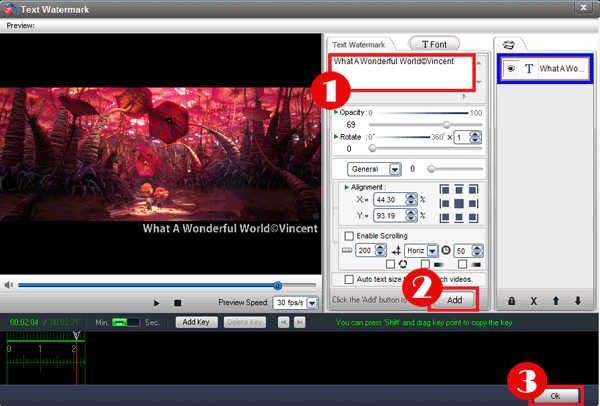Expand the Alignment section arrow
The width and height of the screenshot is (600, 406).
tap(346, 187)
